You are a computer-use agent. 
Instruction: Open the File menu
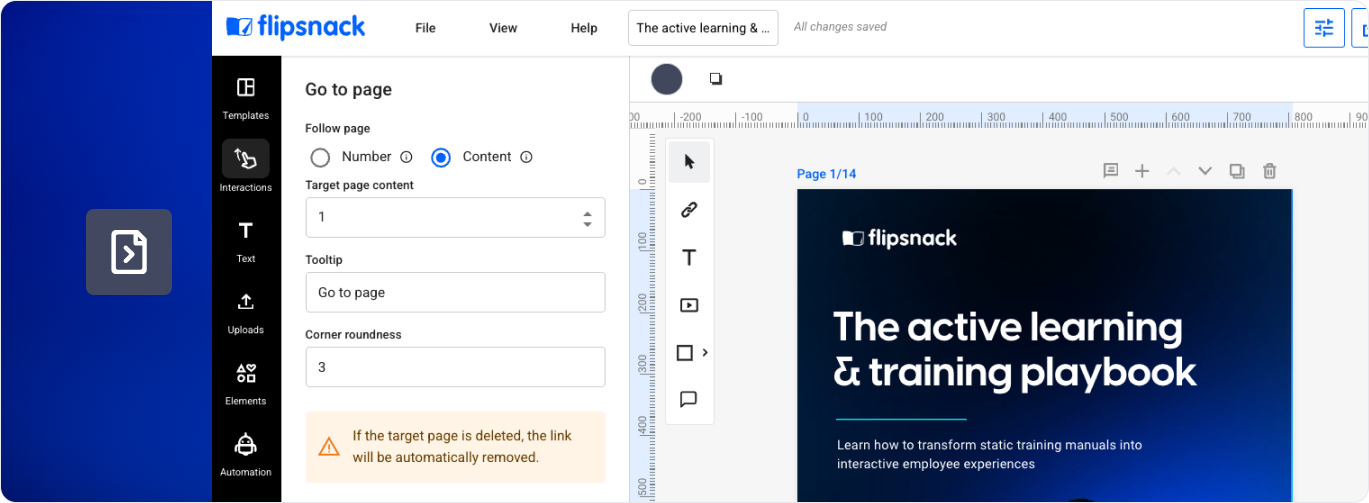tap(425, 28)
